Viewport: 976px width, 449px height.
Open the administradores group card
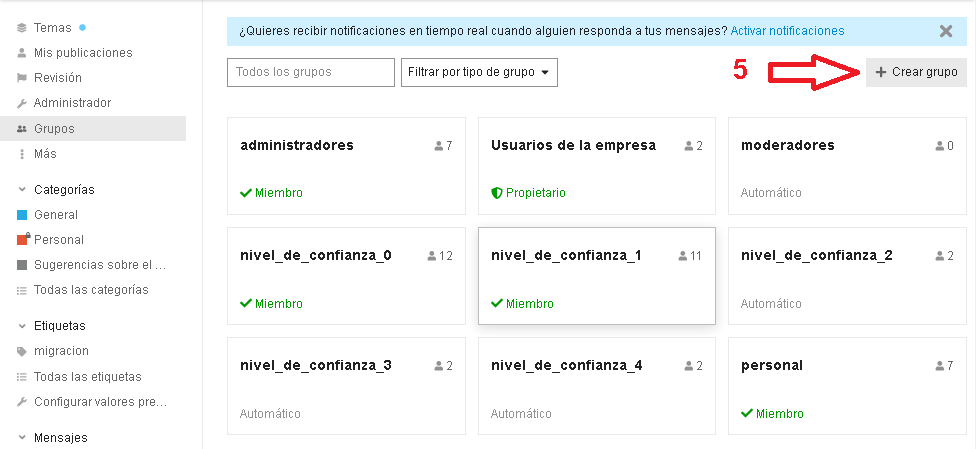[346, 166]
